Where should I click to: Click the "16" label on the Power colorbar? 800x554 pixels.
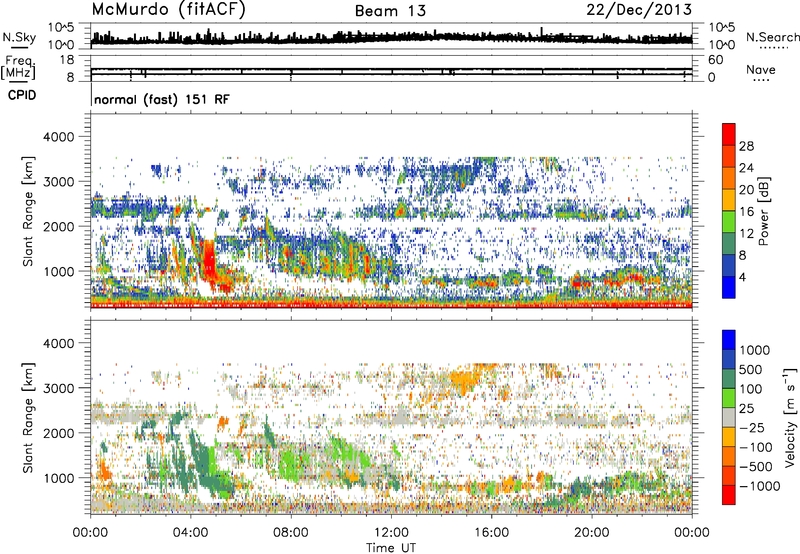coord(746,212)
